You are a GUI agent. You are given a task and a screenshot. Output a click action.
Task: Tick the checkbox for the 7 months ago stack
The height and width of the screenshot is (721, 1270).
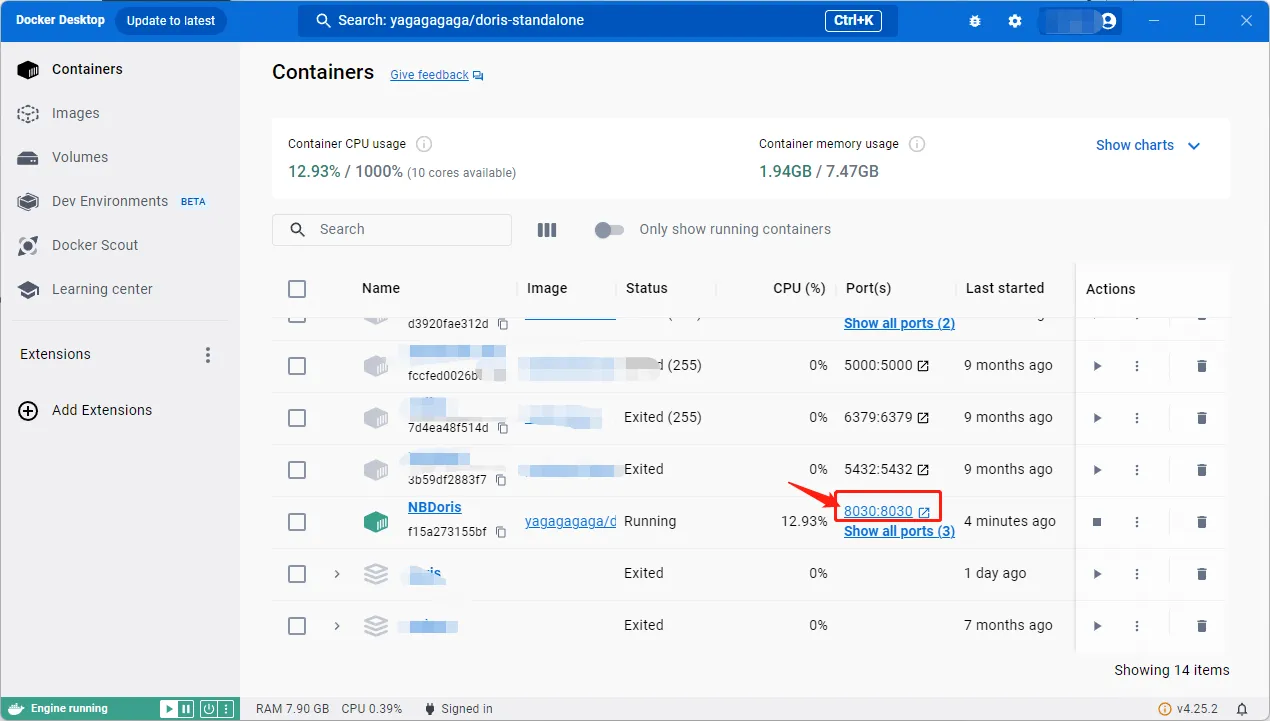point(297,626)
